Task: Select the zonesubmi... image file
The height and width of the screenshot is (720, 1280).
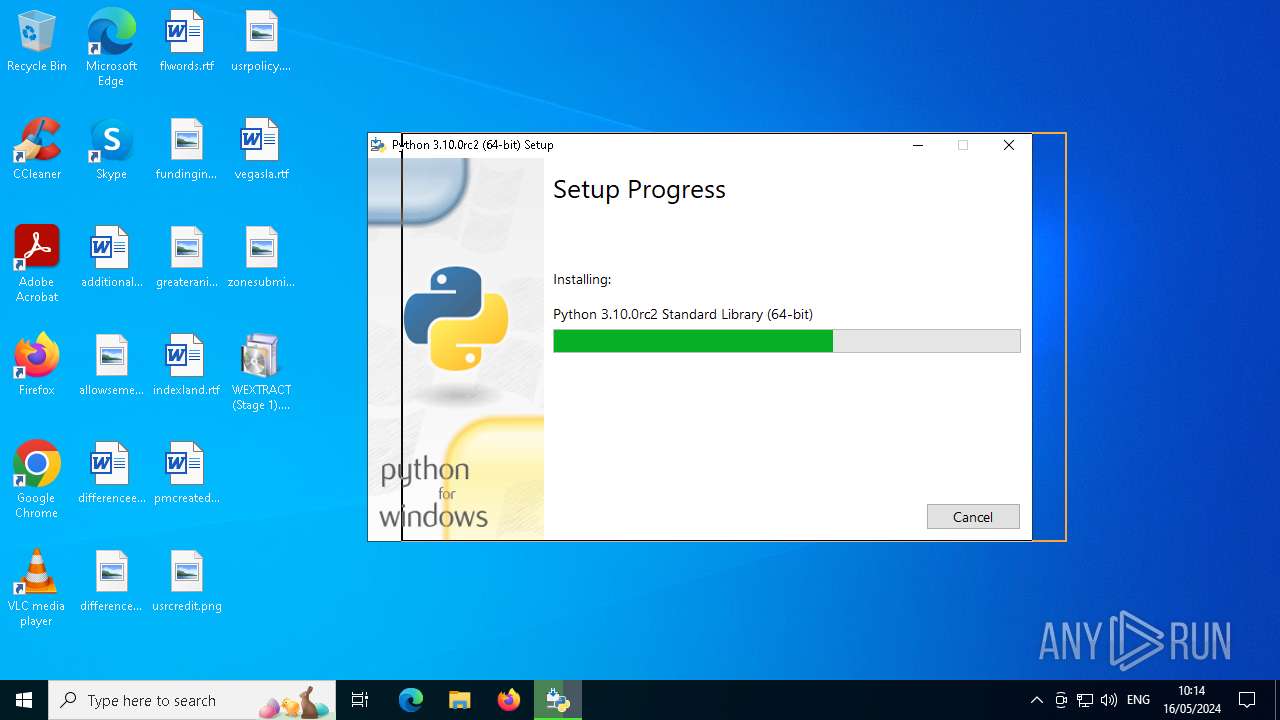Action: click(x=261, y=258)
